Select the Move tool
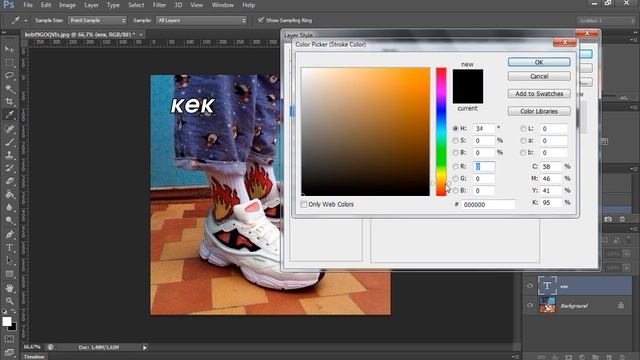This screenshot has height=360, width=640. (9, 49)
